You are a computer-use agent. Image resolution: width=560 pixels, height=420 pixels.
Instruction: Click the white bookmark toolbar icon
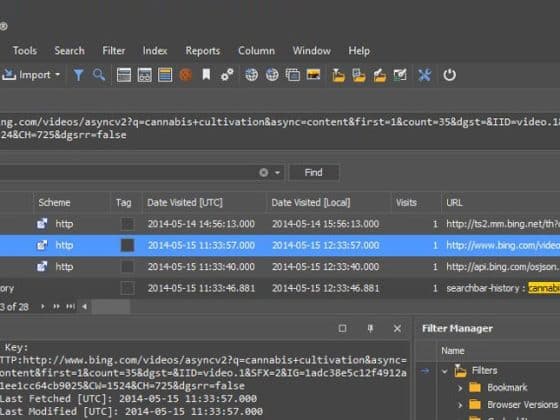tap(206, 75)
